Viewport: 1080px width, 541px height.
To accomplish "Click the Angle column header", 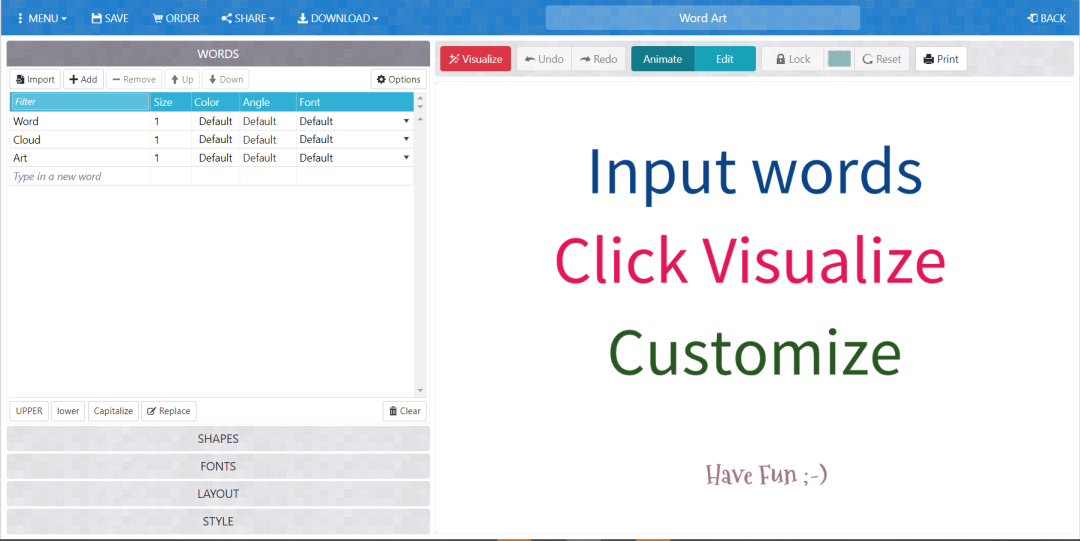I will 267,102.
